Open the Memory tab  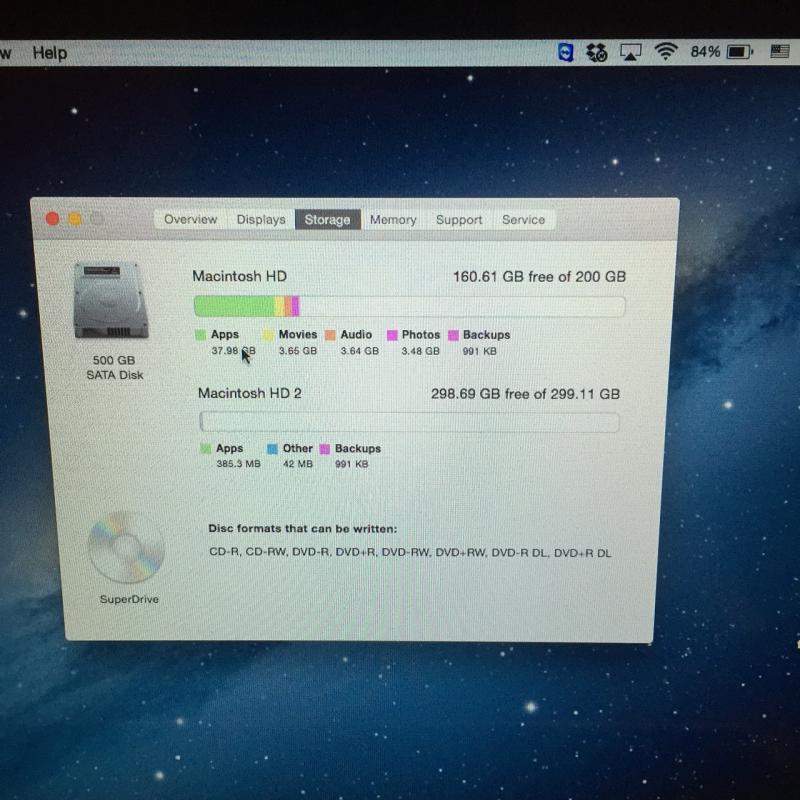393,219
